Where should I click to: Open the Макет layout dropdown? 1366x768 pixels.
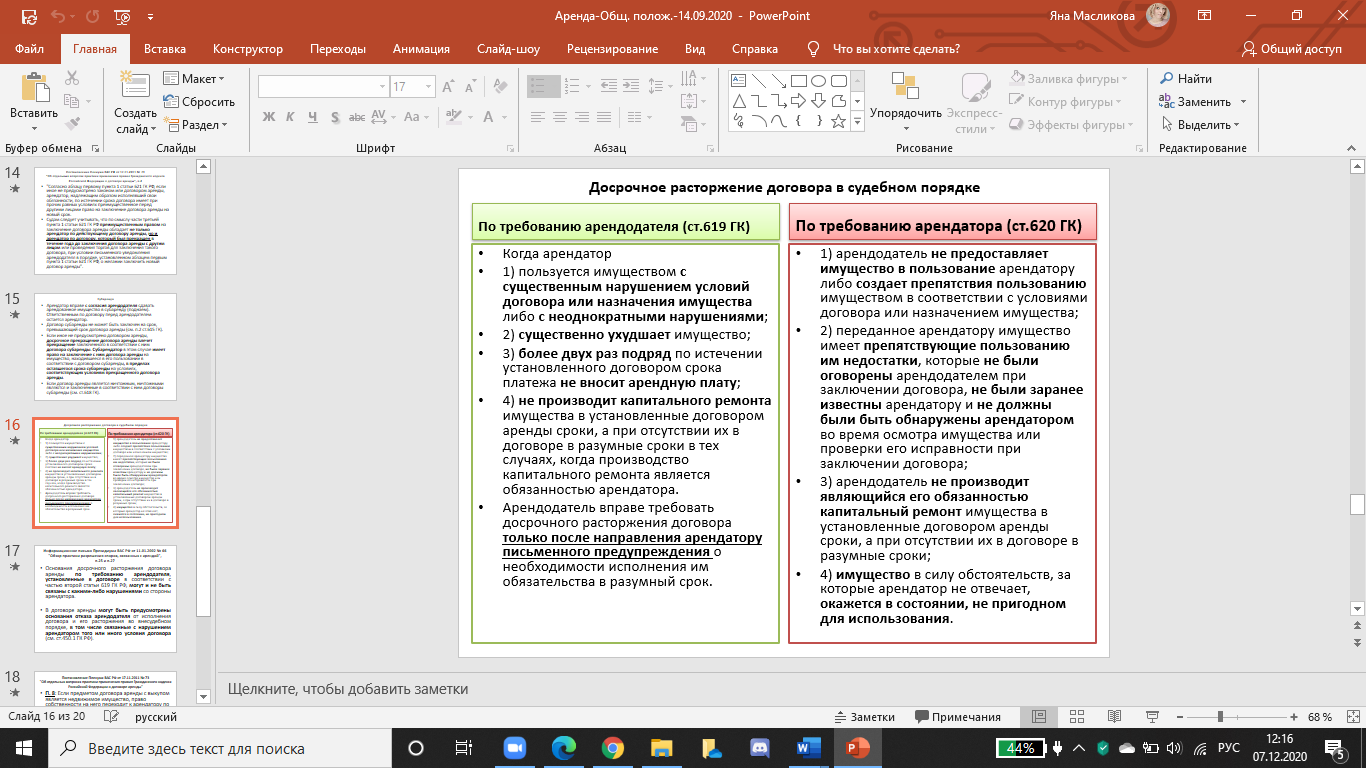pos(193,79)
